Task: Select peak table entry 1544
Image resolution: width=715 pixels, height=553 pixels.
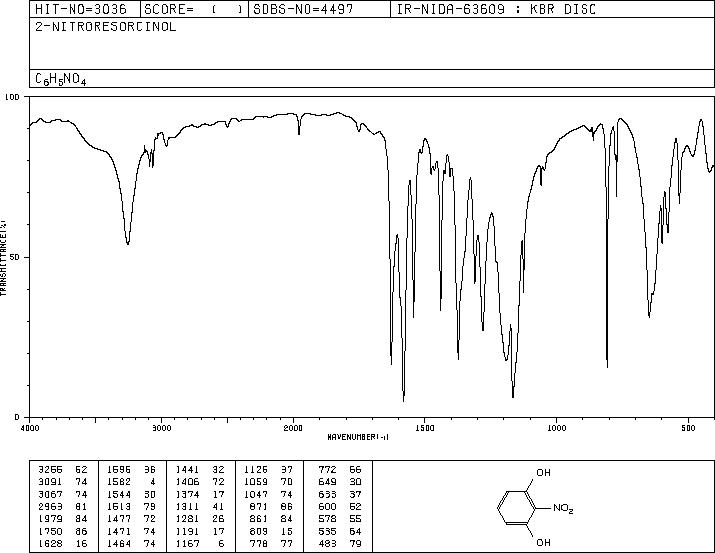Action: pyautogui.click(x=119, y=494)
